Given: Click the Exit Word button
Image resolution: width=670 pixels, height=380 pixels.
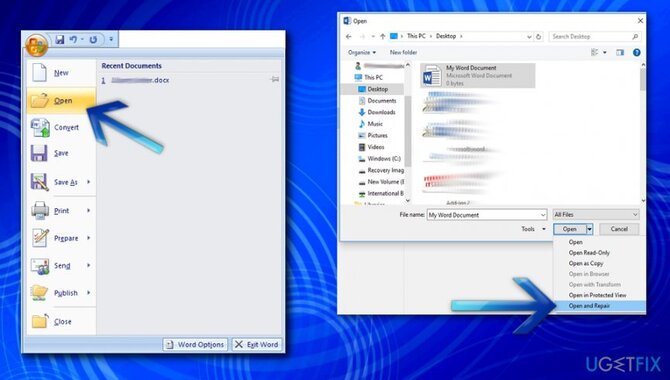Looking at the screenshot, I should [x=257, y=345].
